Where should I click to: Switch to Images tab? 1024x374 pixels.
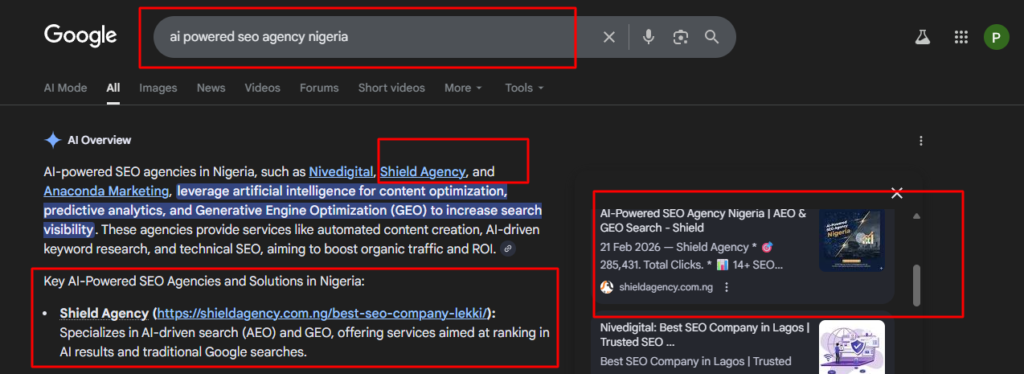coord(158,87)
